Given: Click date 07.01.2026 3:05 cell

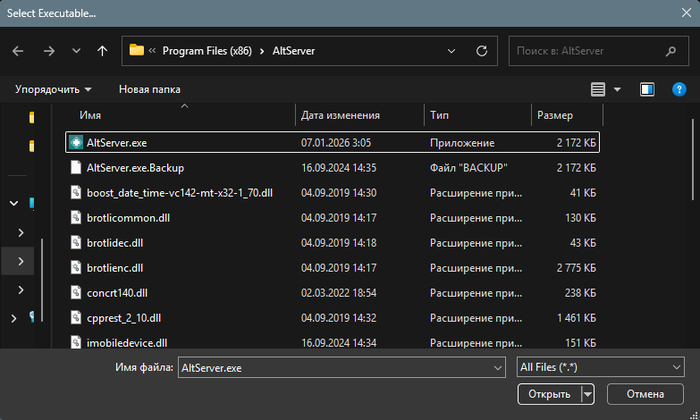Looking at the screenshot, I should [x=336, y=143].
